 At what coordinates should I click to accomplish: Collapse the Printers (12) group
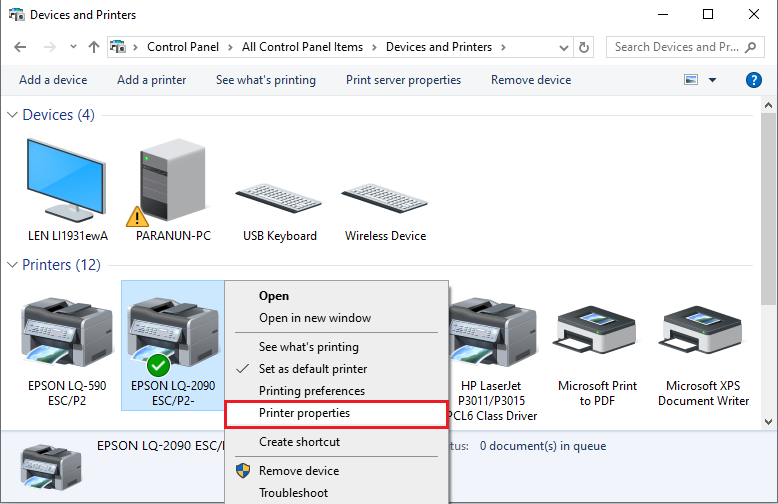coord(13,265)
